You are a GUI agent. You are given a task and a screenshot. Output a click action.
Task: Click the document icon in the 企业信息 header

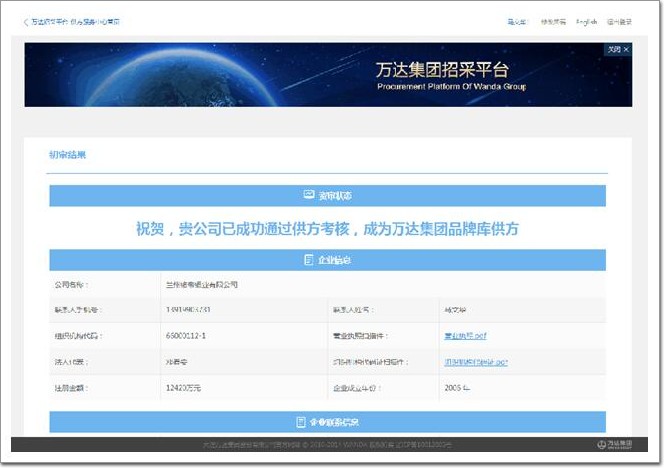[x=309, y=260]
